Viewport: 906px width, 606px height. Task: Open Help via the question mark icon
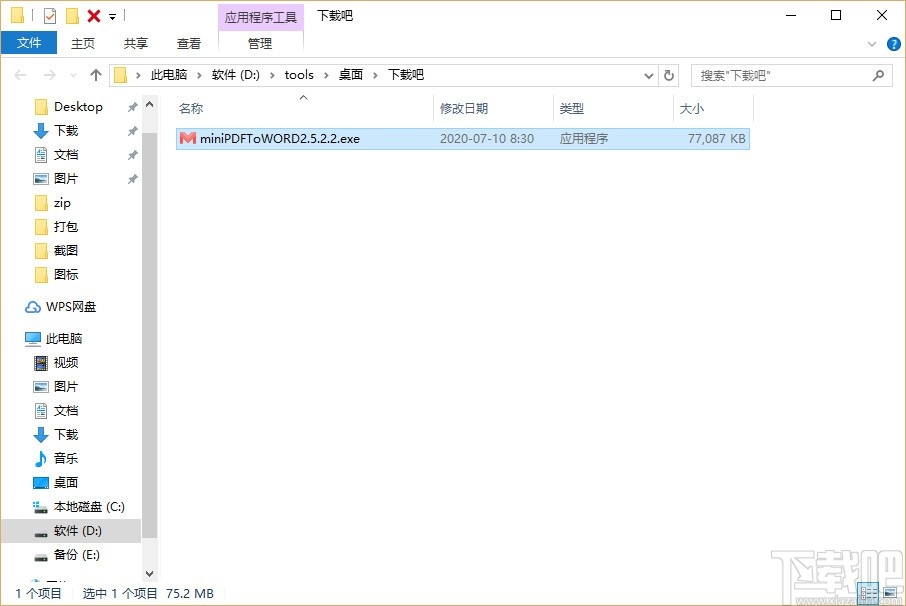[893, 43]
